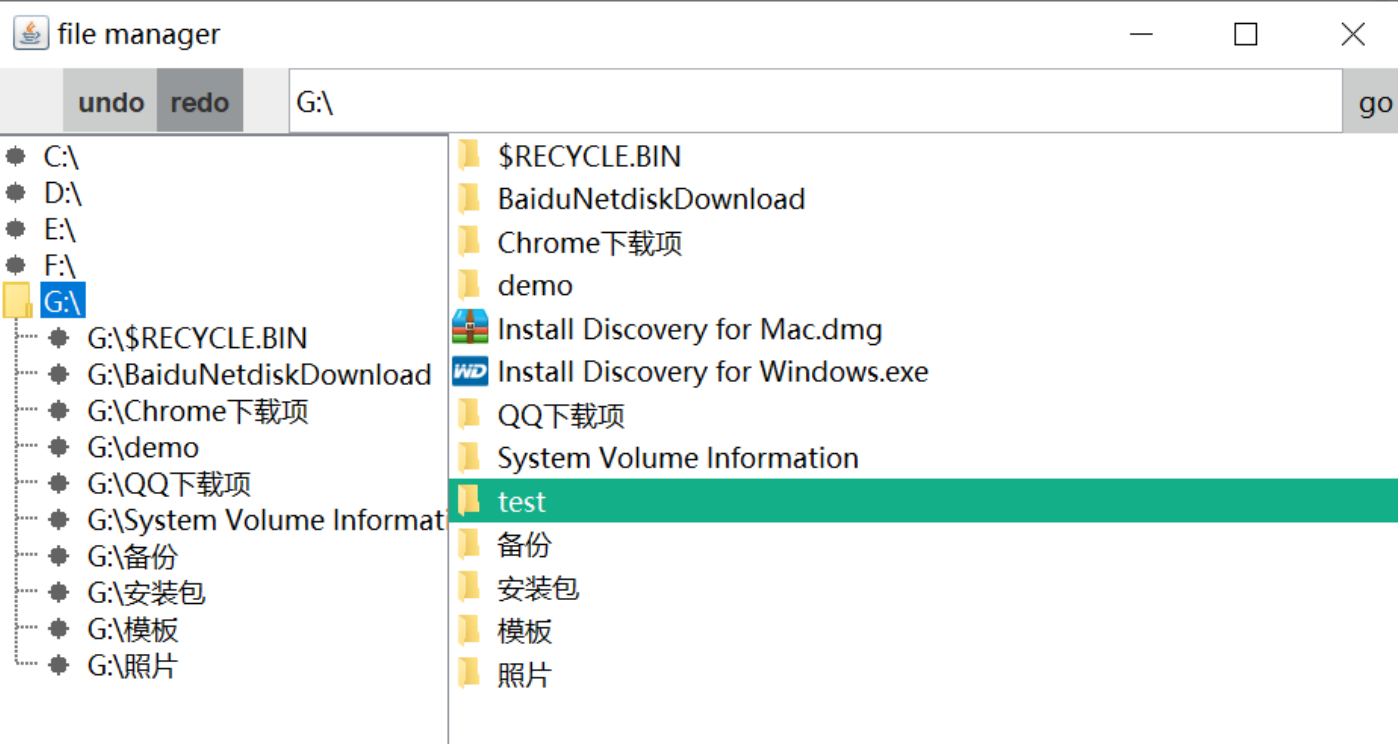Select G:\QQ下载项 in the tree
The height and width of the screenshot is (744, 1398).
pyautogui.click(x=169, y=484)
